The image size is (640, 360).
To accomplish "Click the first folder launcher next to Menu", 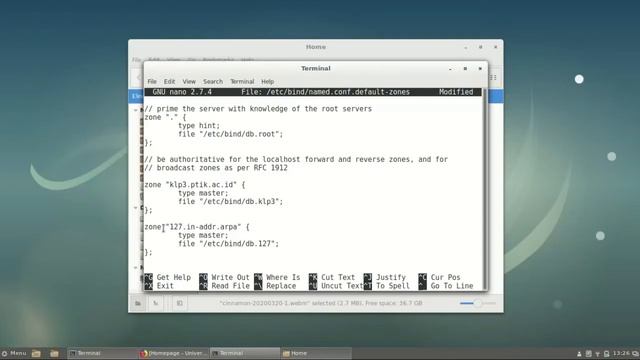I will point(36,353).
